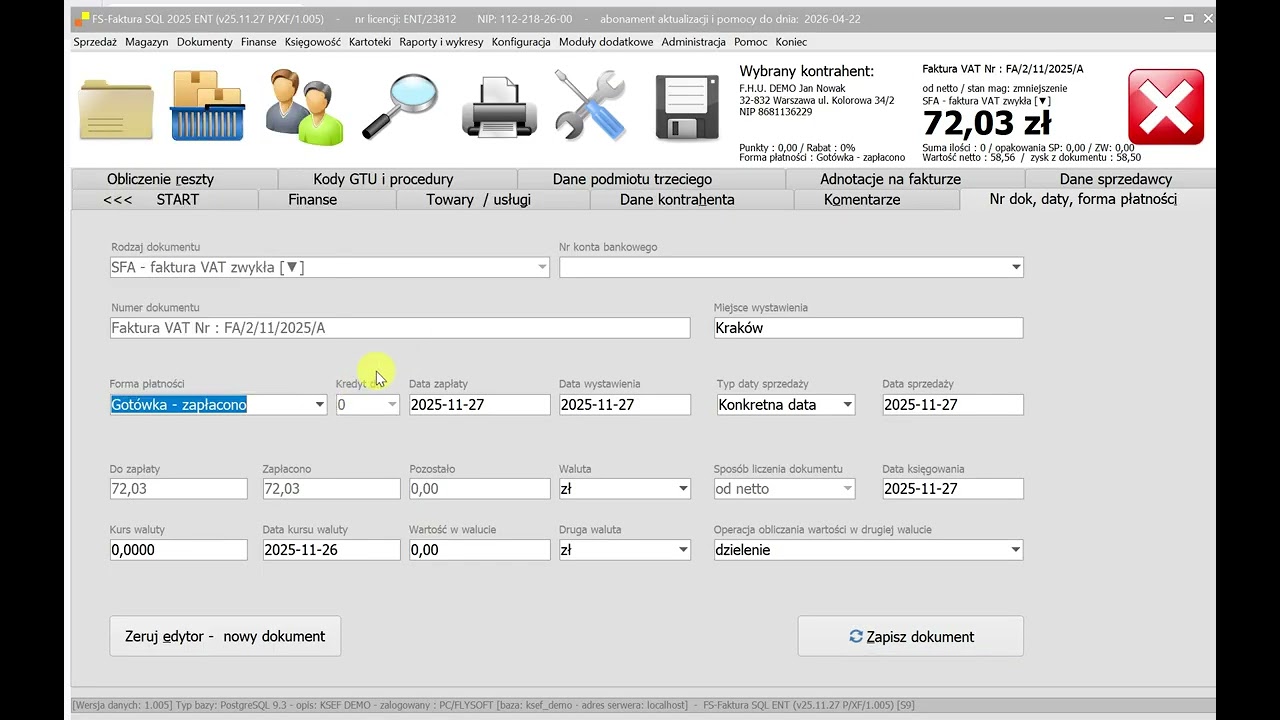Click the Zapłacono field

[331, 489]
